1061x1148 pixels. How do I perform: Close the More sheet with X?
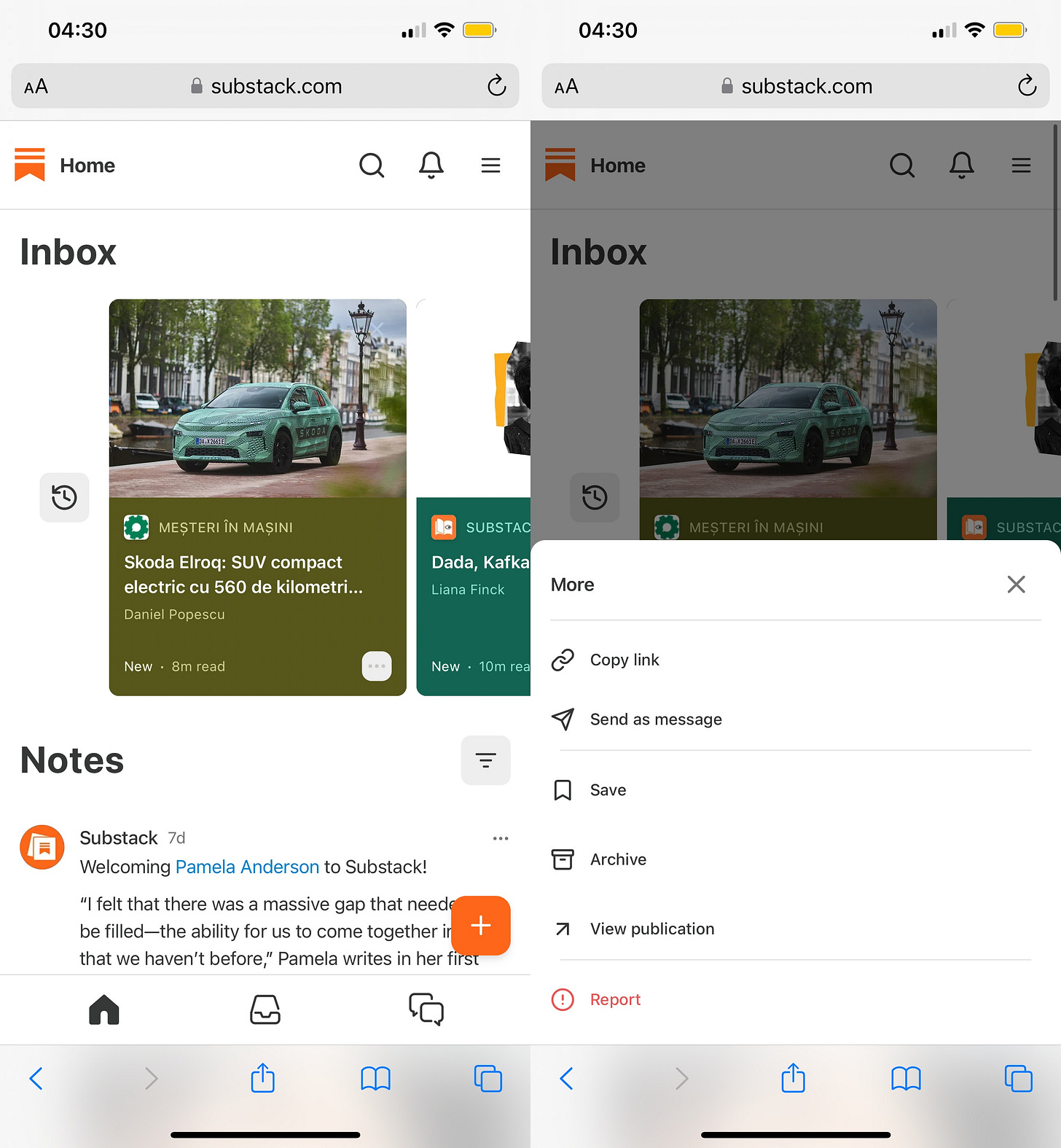click(1017, 585)
